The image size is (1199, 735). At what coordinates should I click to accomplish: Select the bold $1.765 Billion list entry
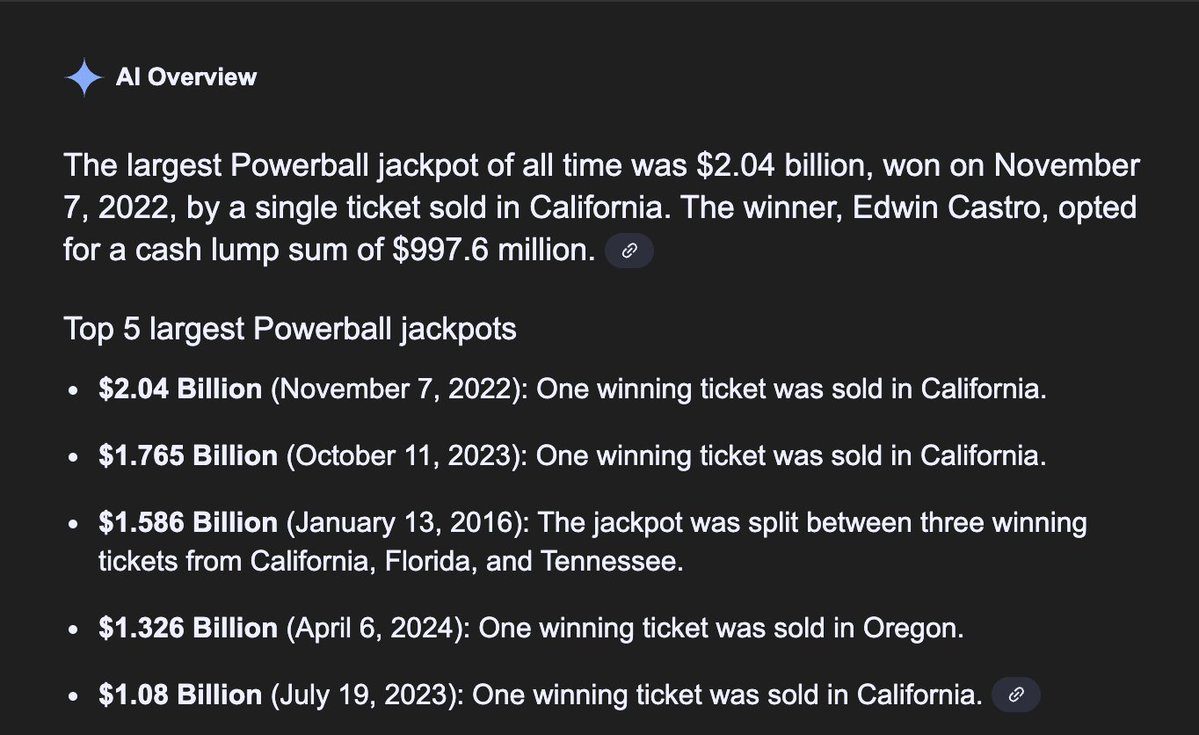coord(187,456)
